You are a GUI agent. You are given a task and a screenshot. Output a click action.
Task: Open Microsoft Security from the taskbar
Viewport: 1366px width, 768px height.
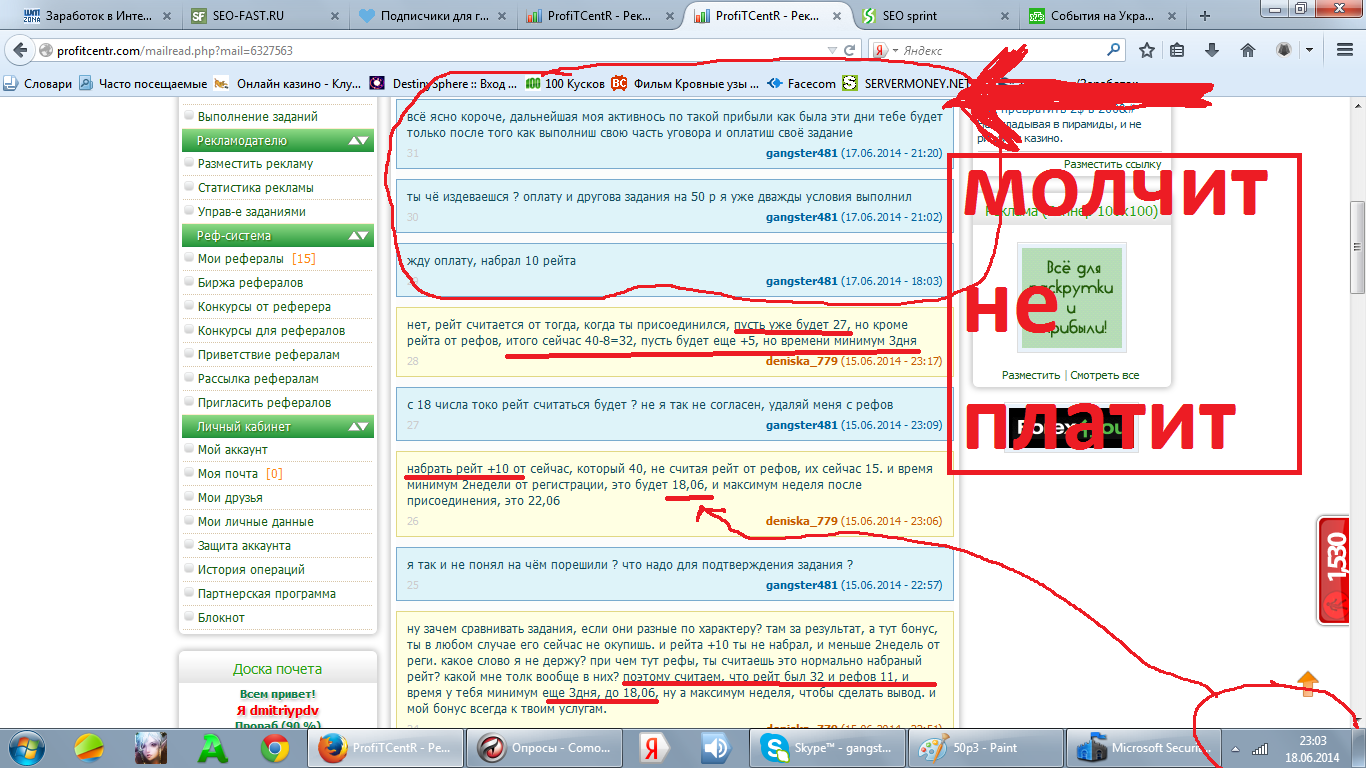coord(1143,747)
